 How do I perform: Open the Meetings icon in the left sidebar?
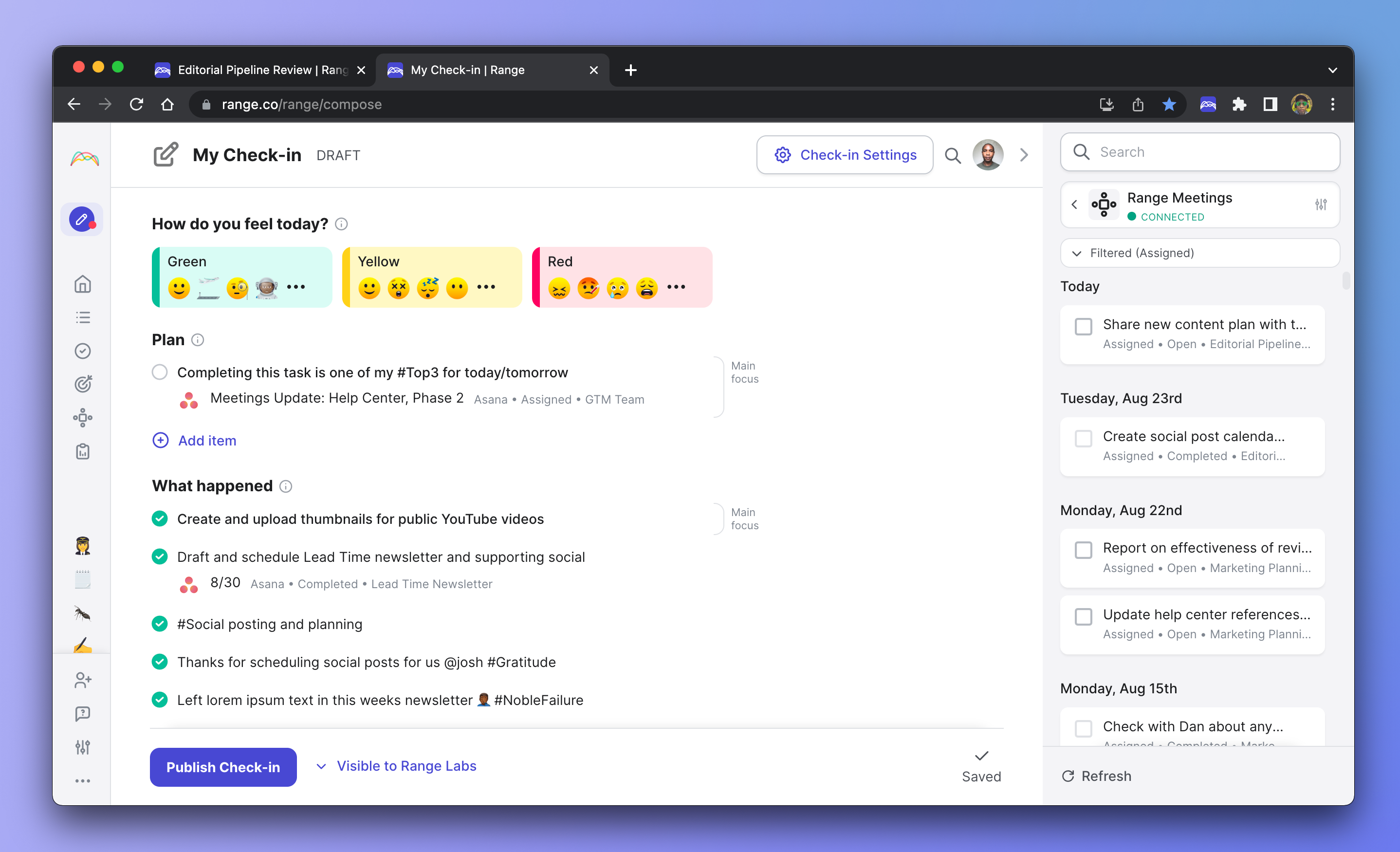[x=82, y=418]
